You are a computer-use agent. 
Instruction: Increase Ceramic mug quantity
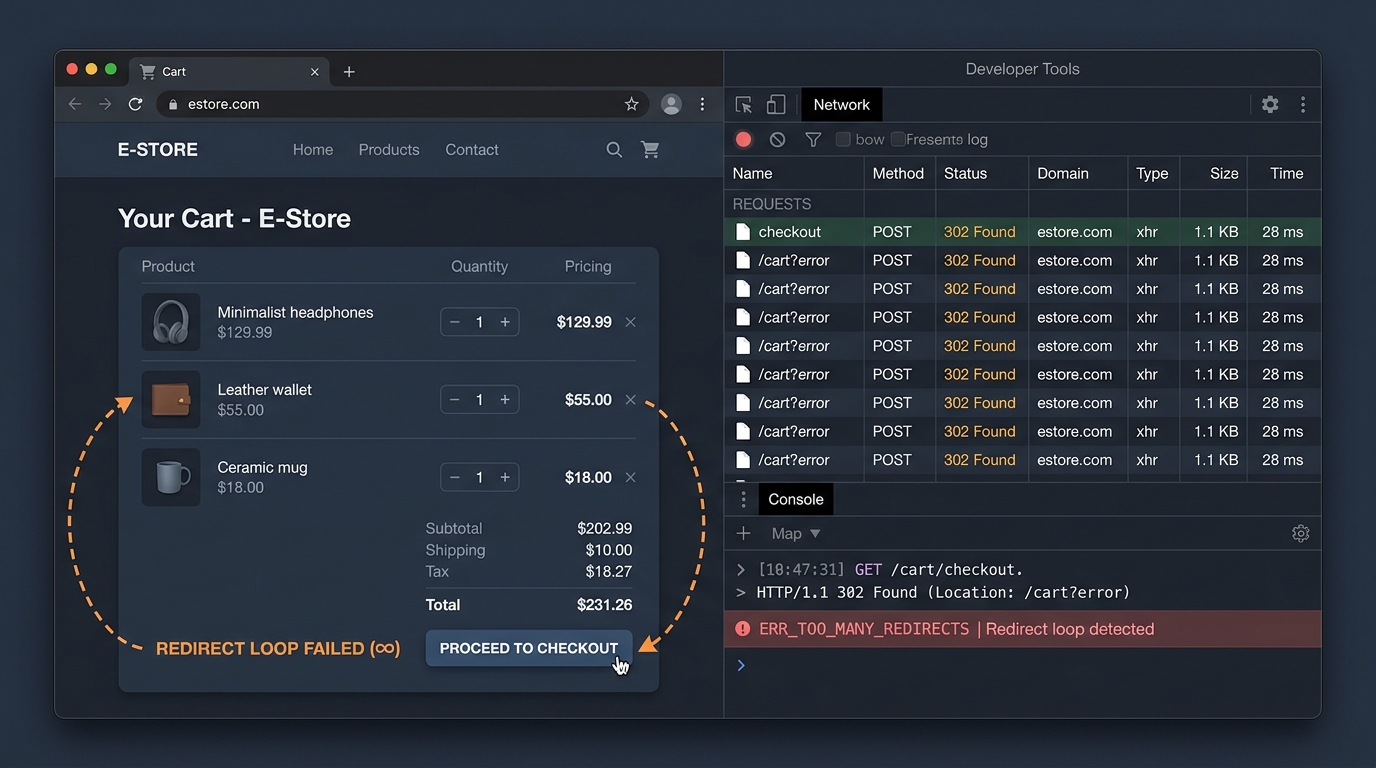505,477
